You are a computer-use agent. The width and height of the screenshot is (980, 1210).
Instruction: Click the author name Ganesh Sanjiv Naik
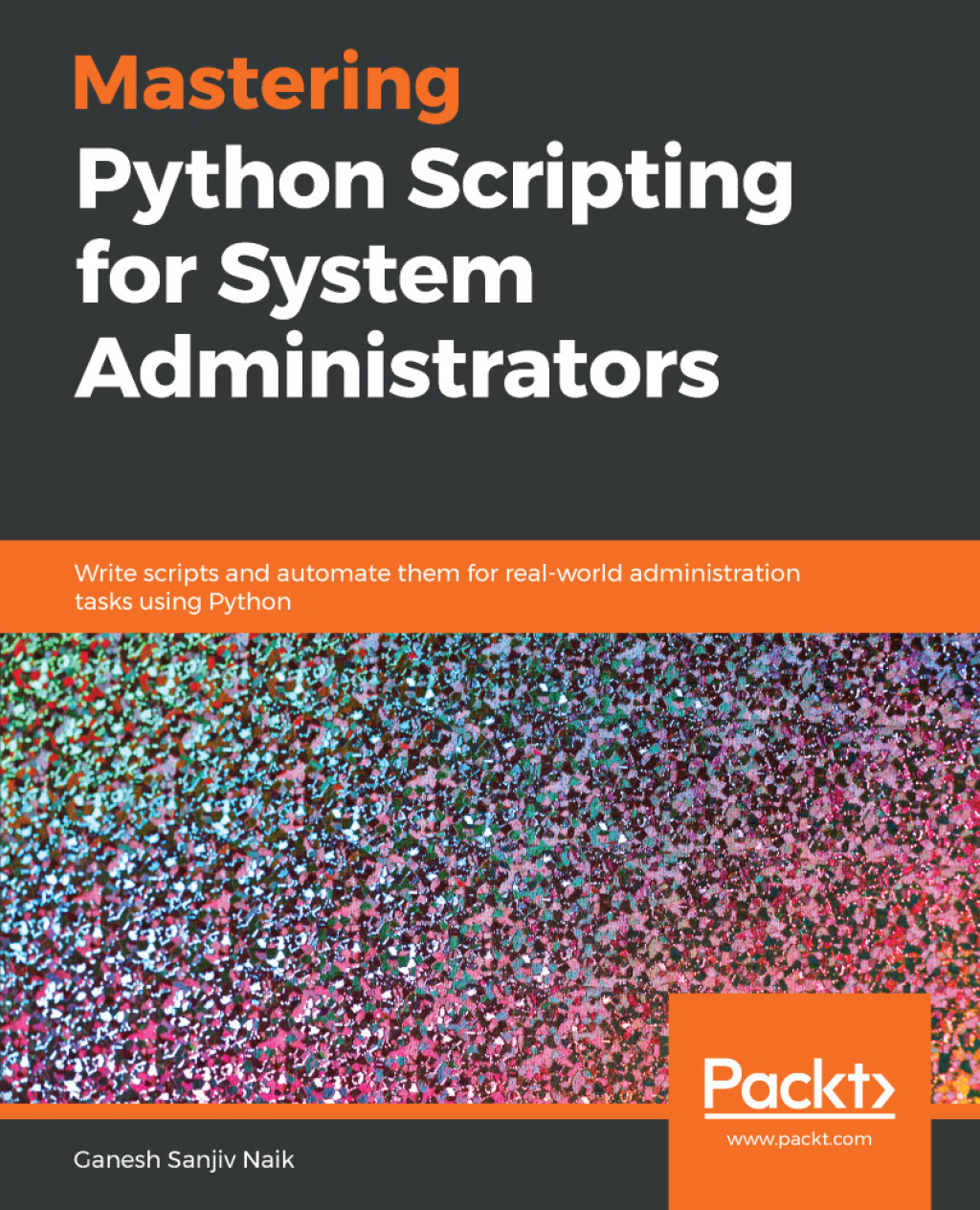(184, 1160)
